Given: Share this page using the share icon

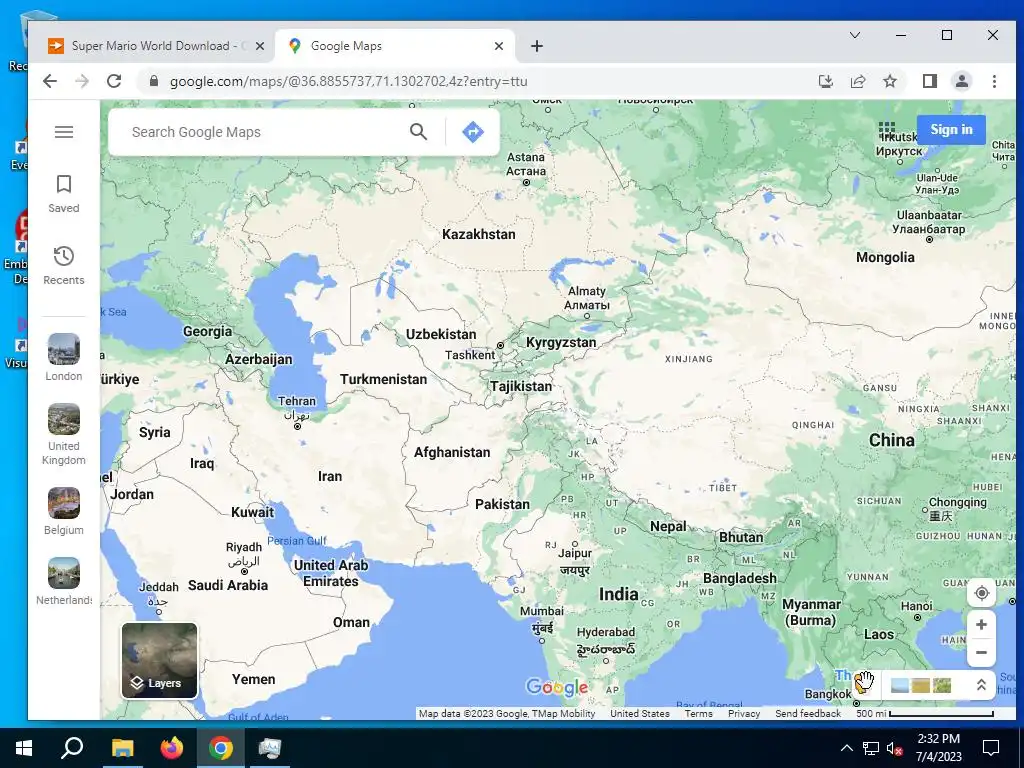Looking at the screenshot, I should (857, 81).
